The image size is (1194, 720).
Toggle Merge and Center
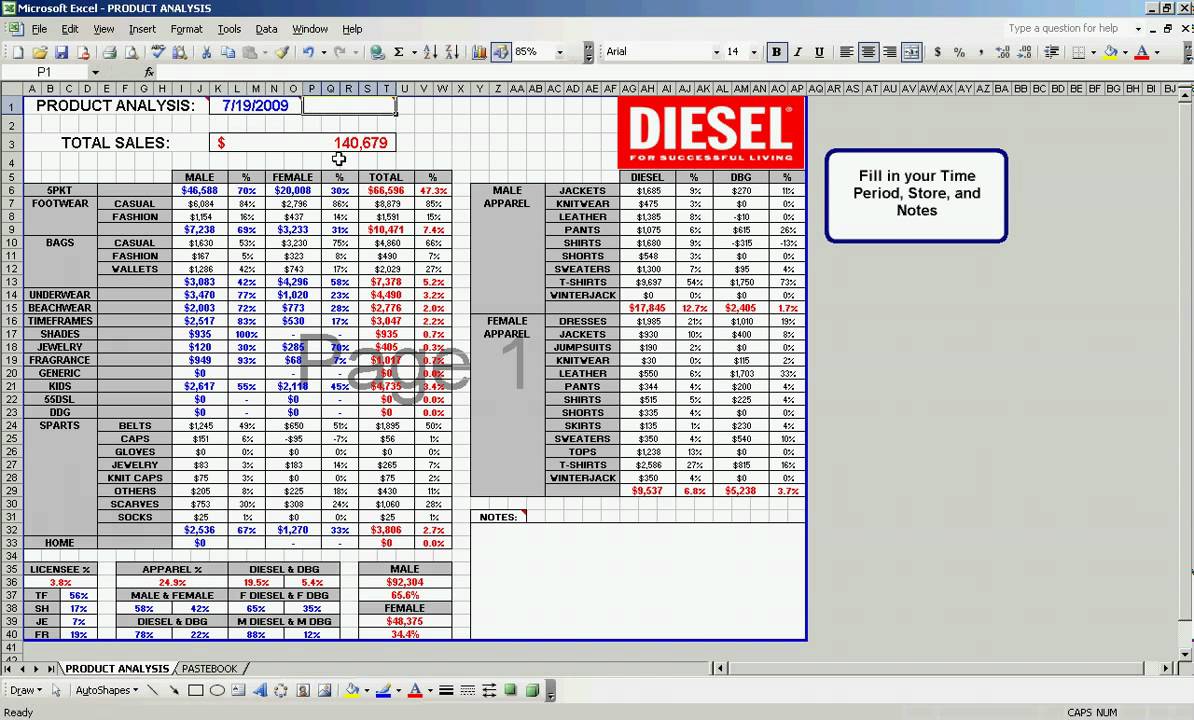(x=911, y=52)
